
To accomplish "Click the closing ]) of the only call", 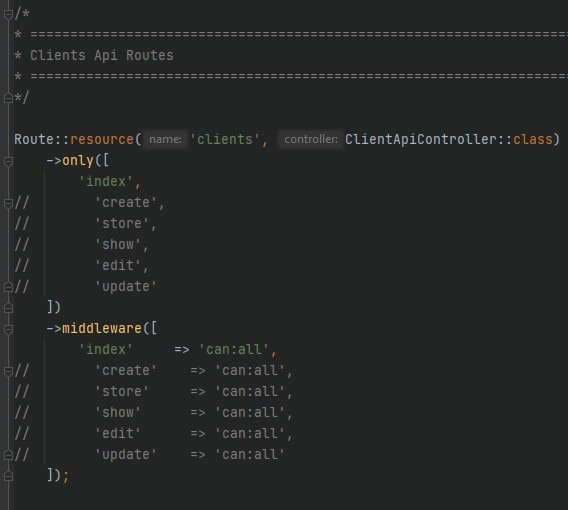I will coord(54,308).
